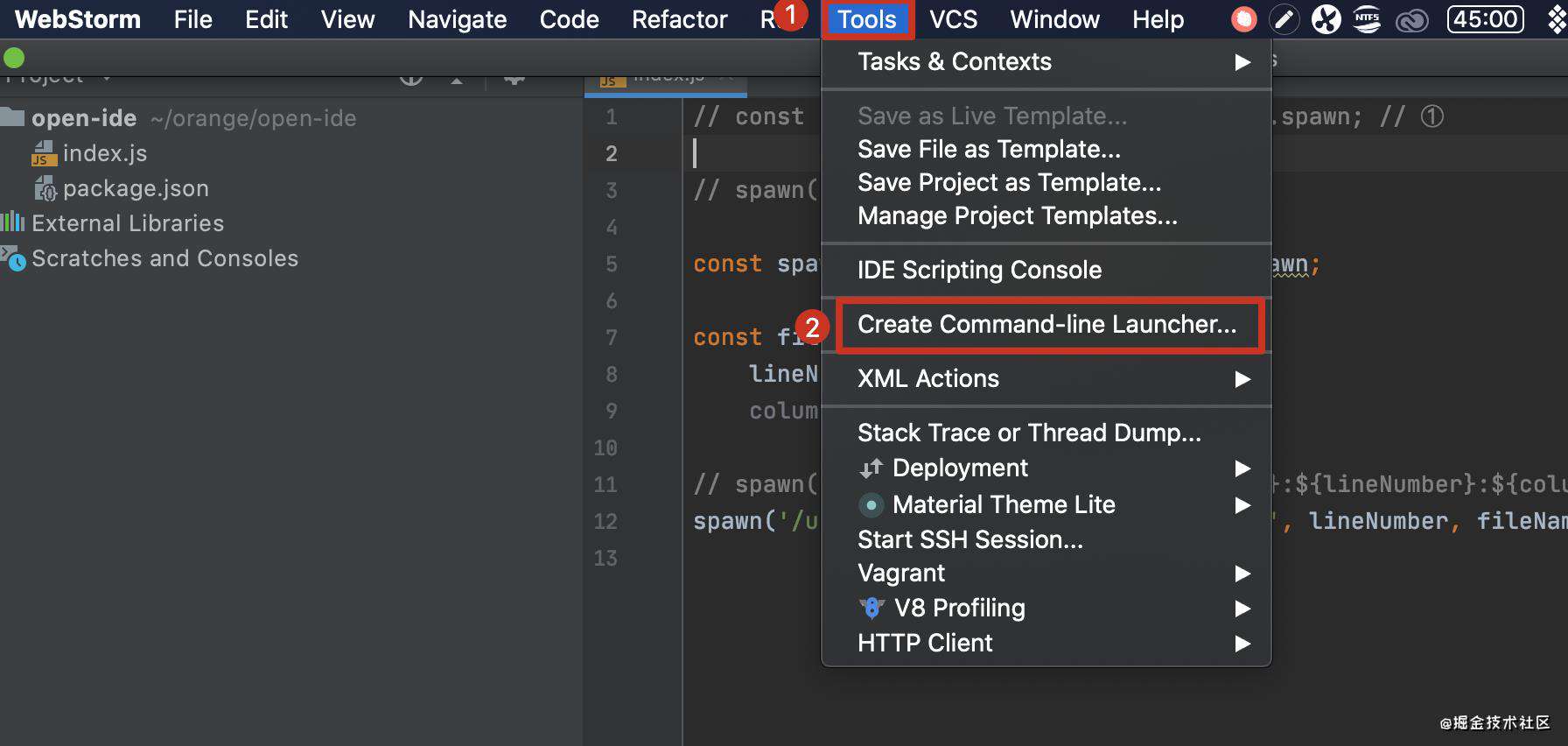Viewport: 1568px width, 746px height.
Task: Click line number 12 in gutter
Action: (605, 522)
